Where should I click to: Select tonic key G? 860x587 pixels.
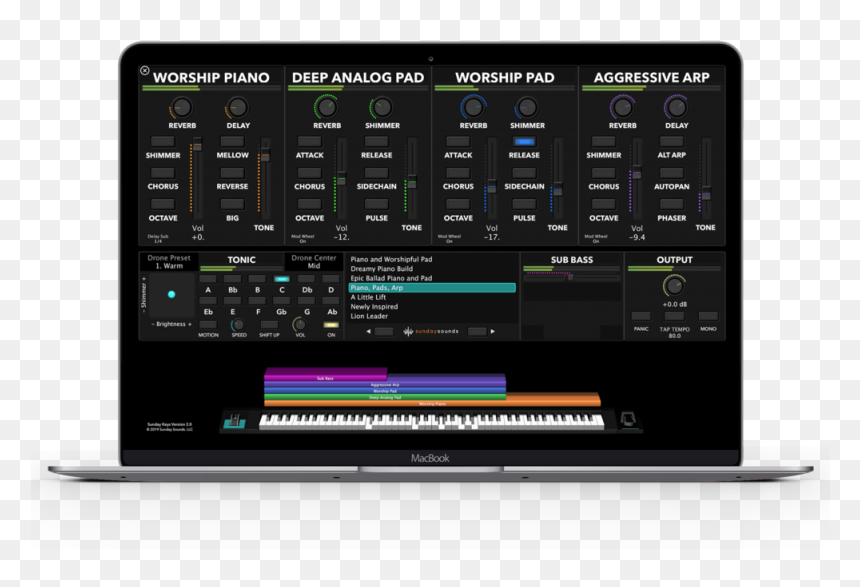[307, 301]
